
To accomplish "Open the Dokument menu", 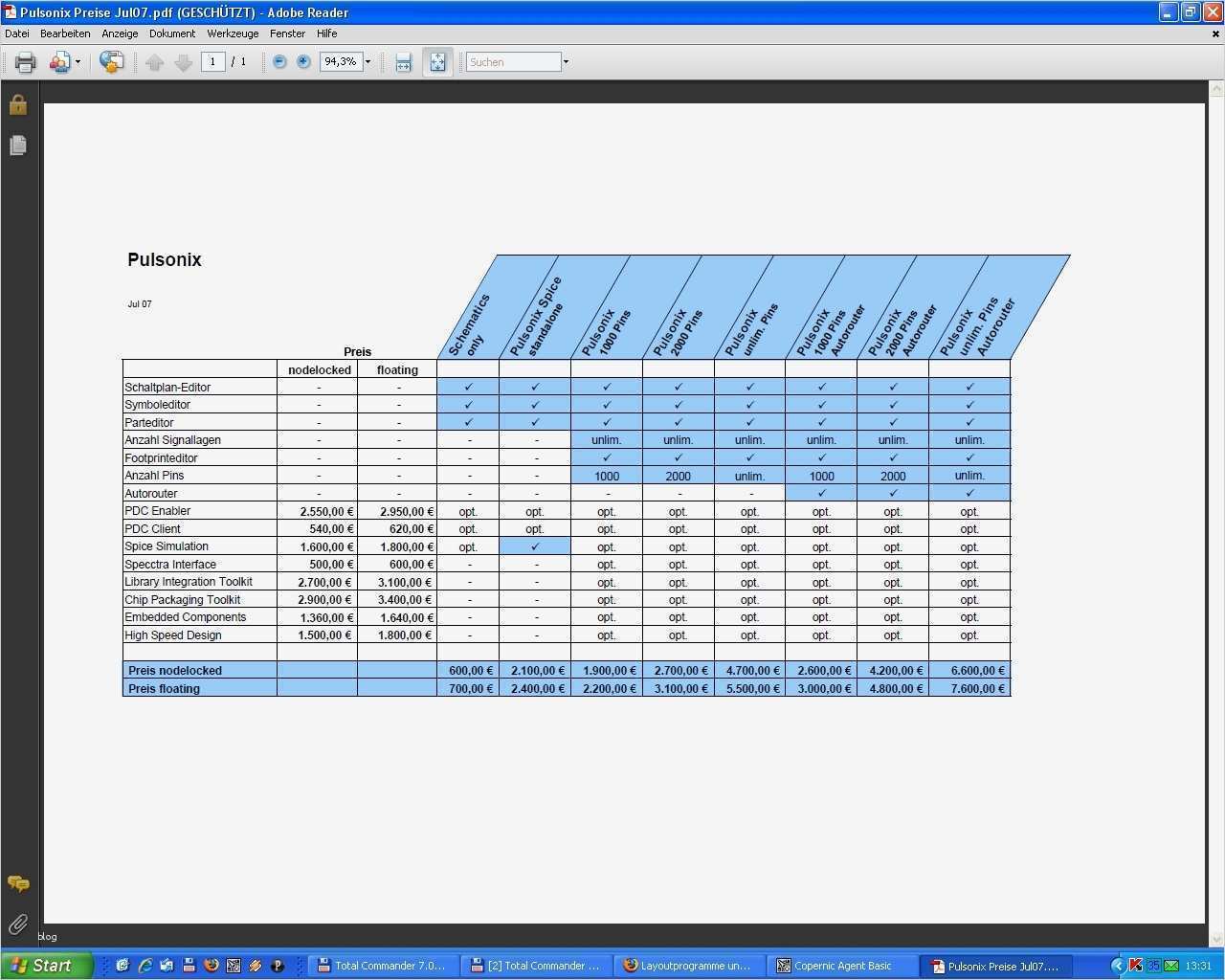I will point(172,33).
